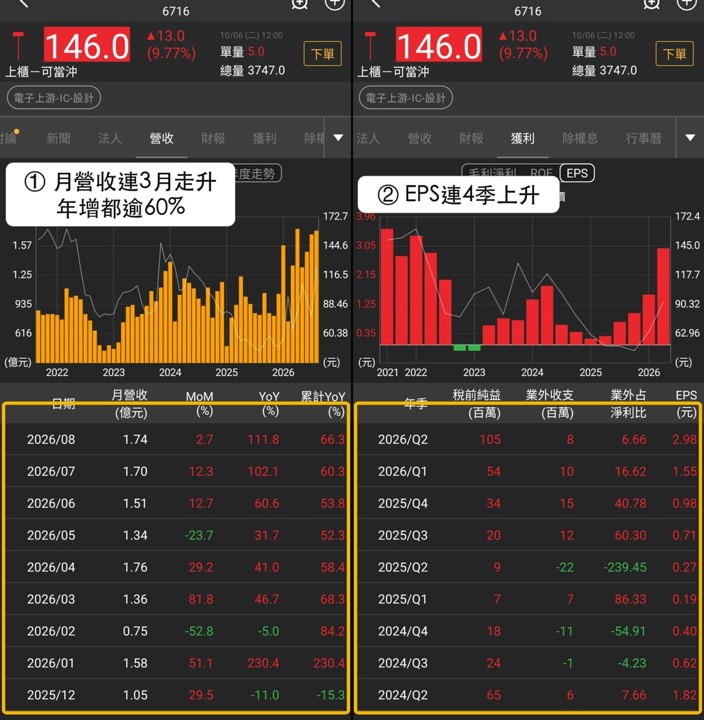
Task: Select the 111.8 YoY value
Action: 264,439
